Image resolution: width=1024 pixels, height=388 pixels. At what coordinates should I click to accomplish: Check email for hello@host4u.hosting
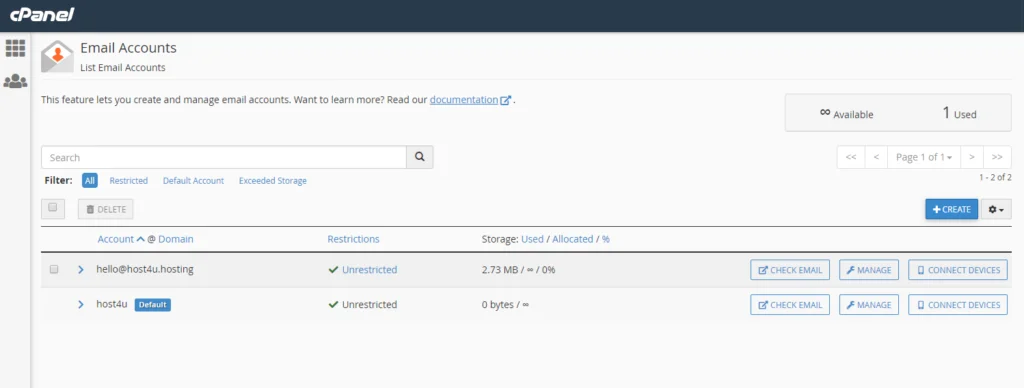[x=790, y=270]
